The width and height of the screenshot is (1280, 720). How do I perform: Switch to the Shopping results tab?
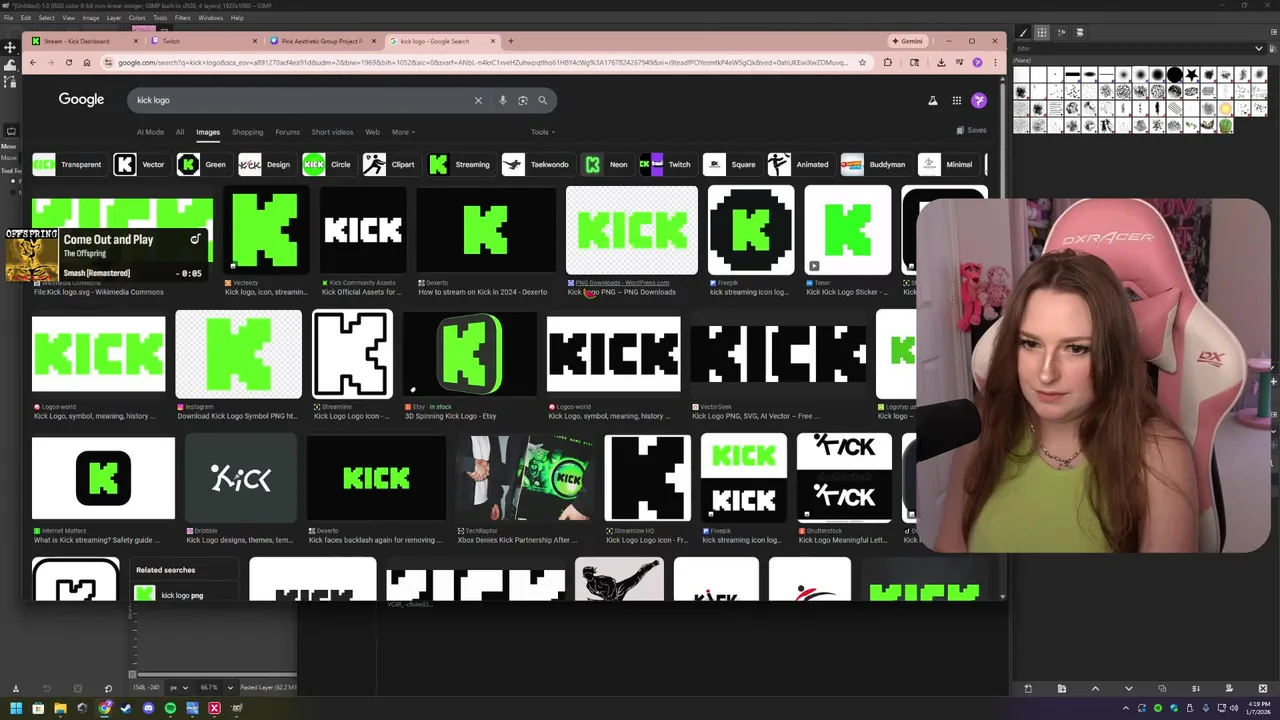(247, 132)
